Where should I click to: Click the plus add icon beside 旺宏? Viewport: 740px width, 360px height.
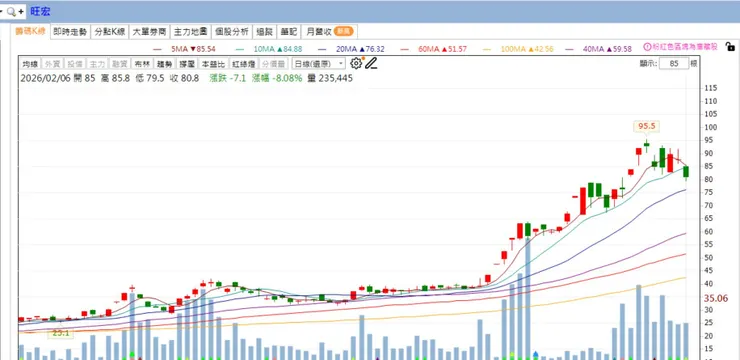pos(21,11)
